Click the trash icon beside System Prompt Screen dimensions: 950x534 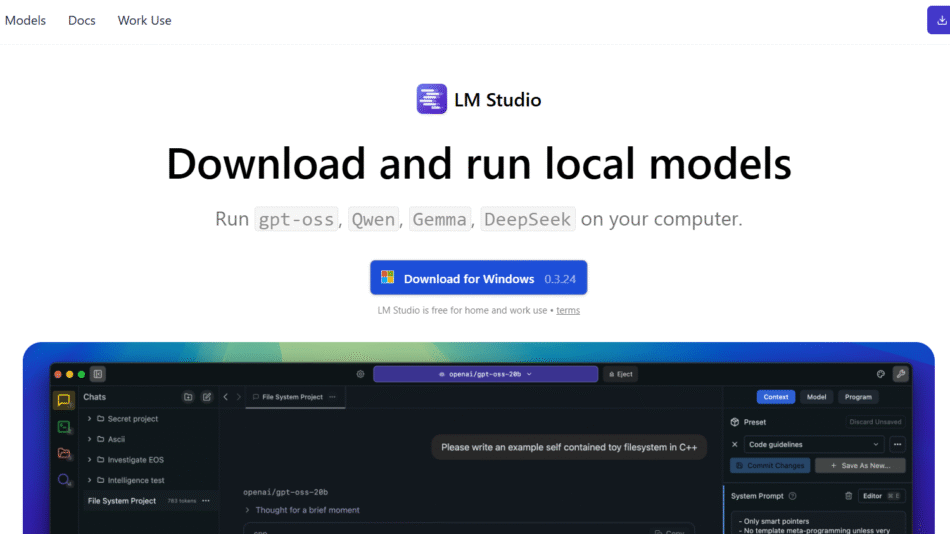click(848, 496)
